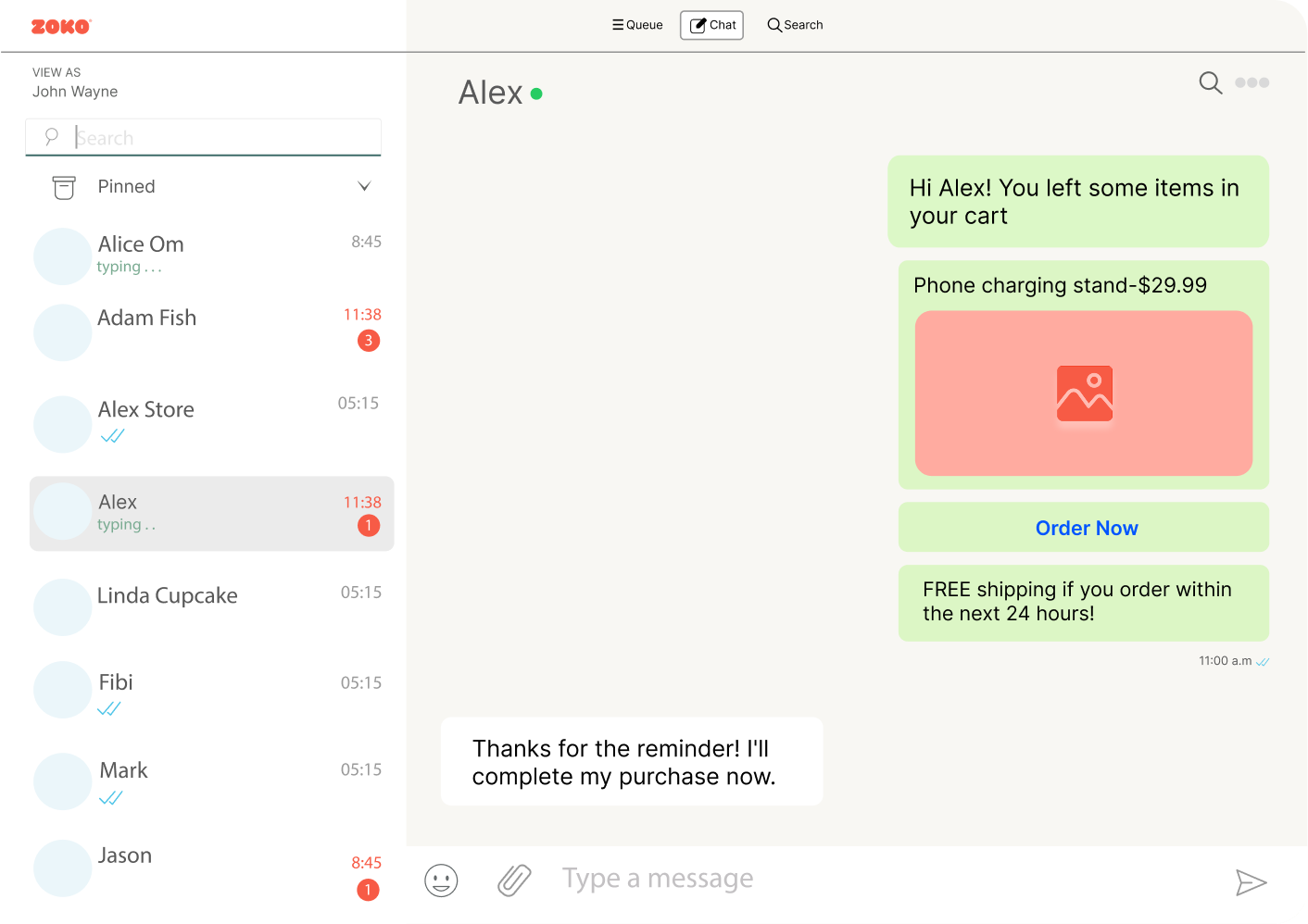
Task: Click the Phone charging stand price text
Action: tap(1060, 285)
